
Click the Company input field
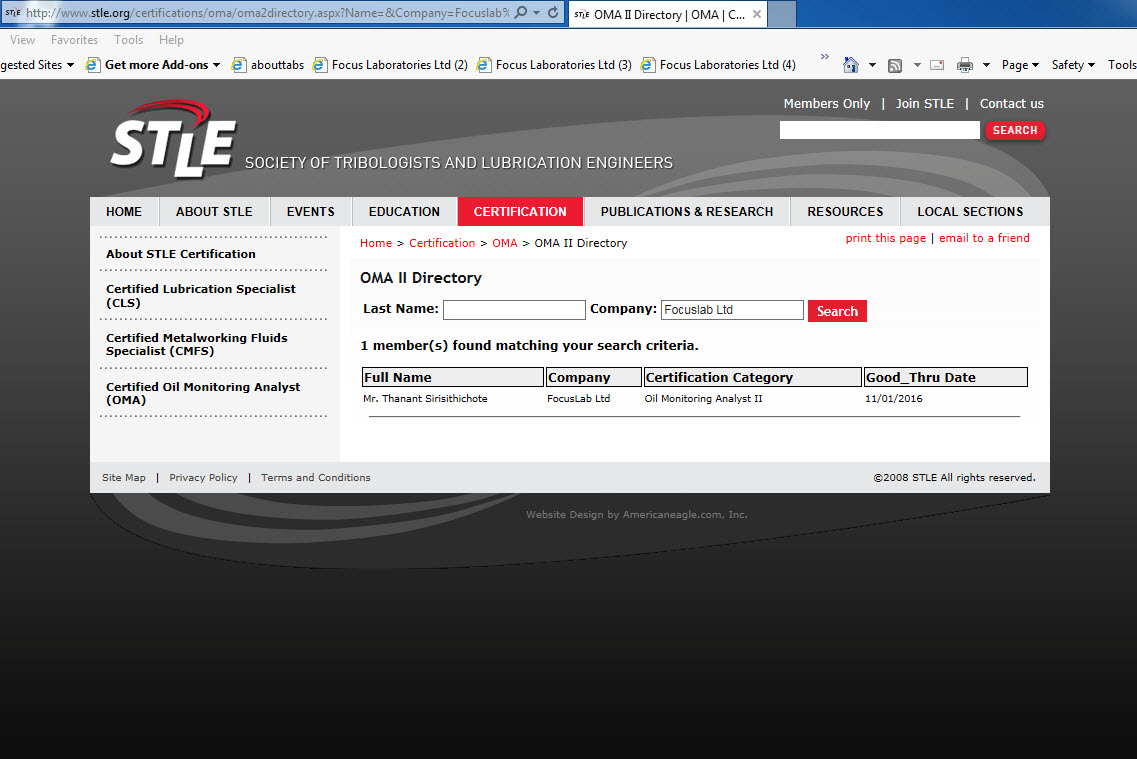click(732, 310)
